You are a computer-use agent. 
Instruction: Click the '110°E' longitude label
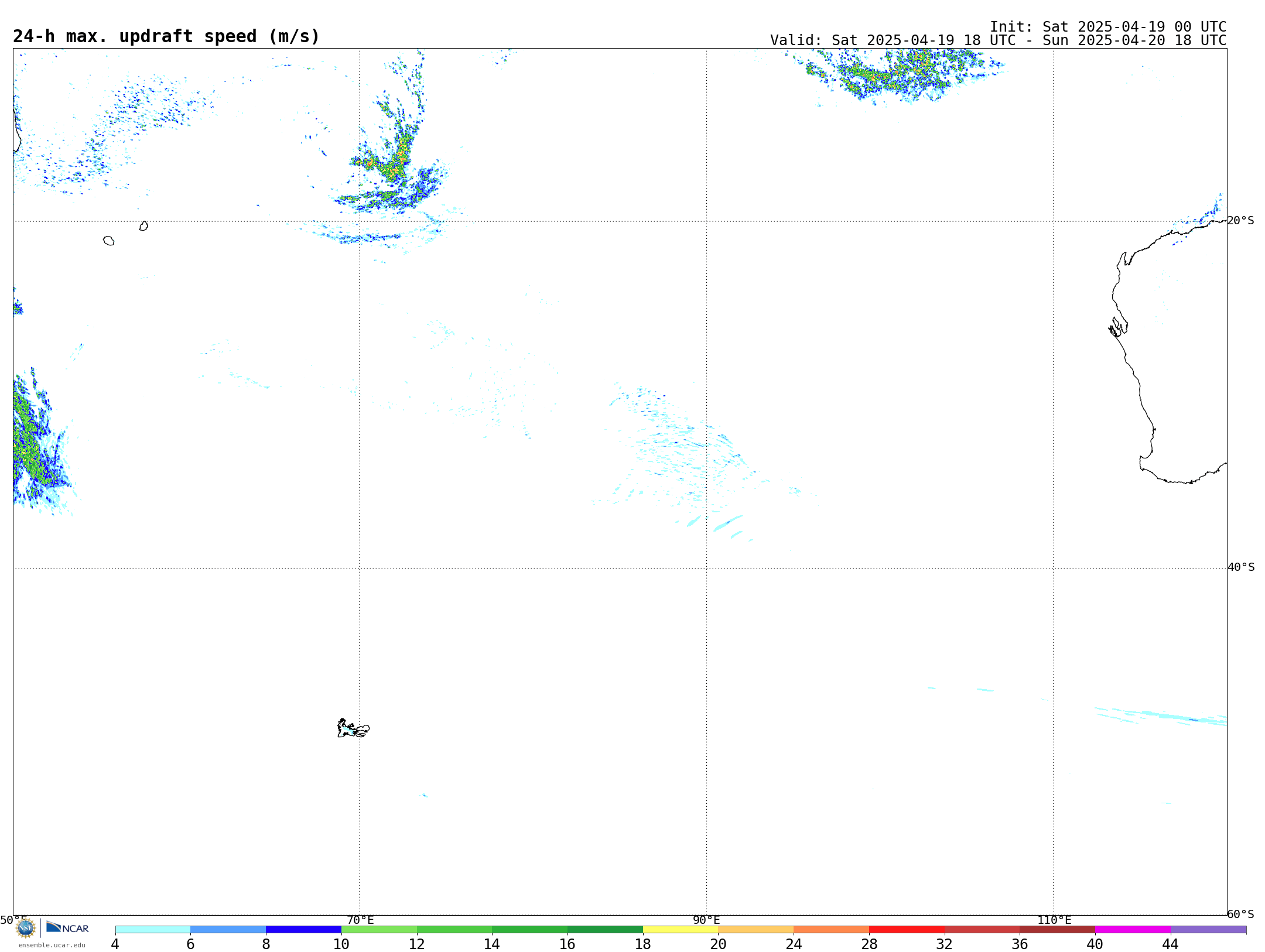pyautogui.click(x=1054, y=920)
